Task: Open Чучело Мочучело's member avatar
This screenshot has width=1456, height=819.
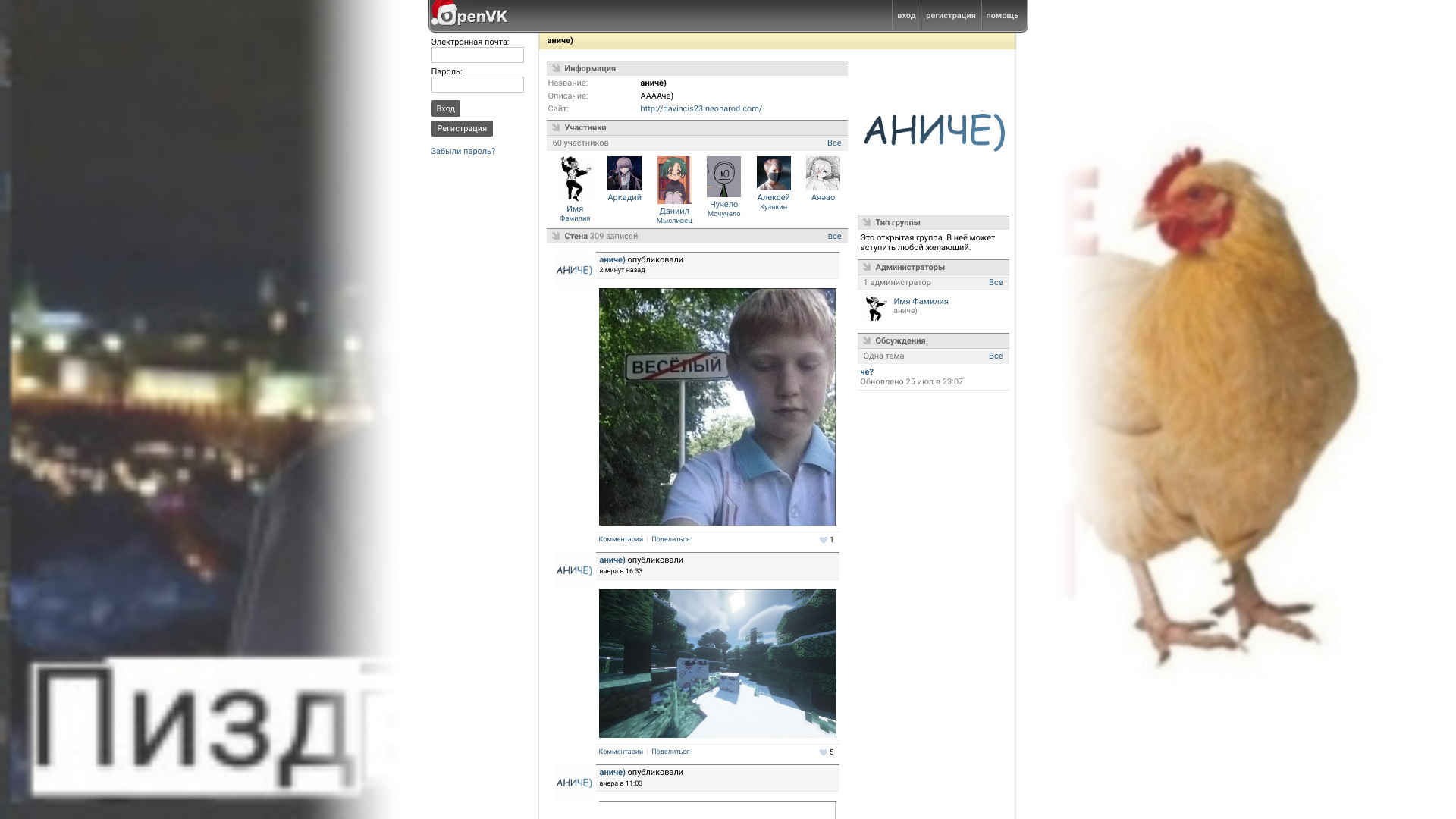Action: point(723,177)
